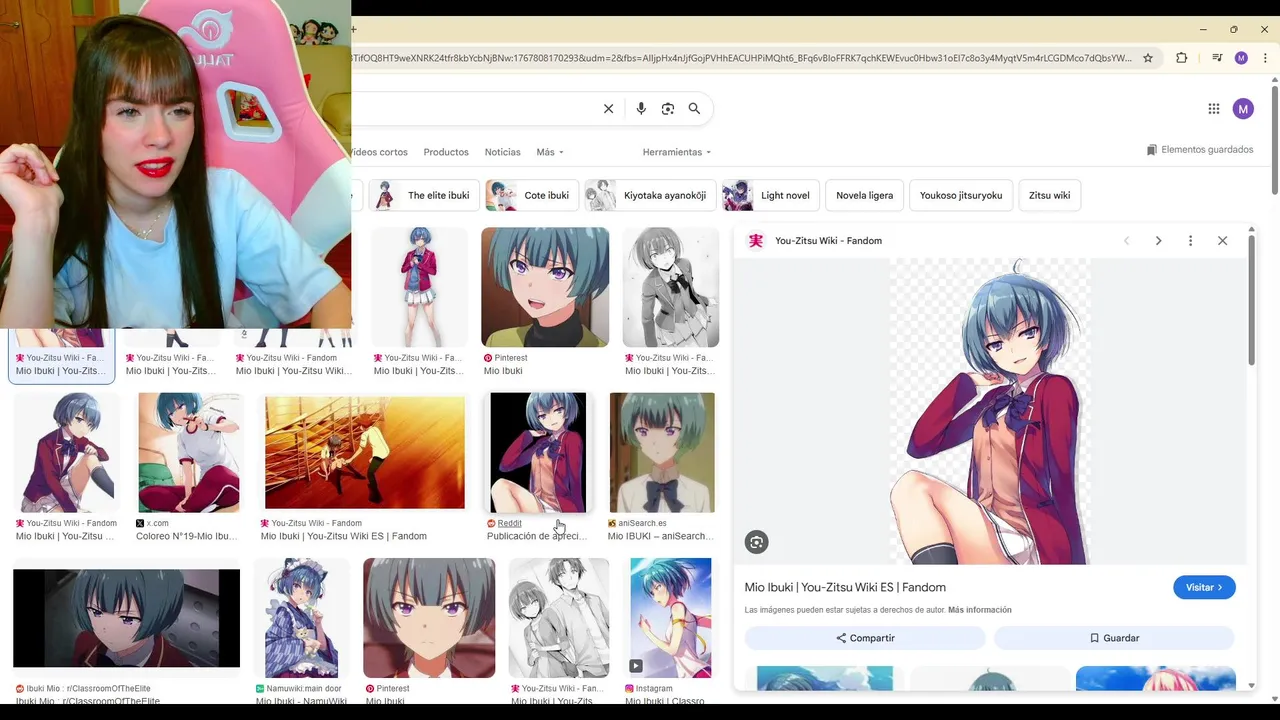Click the Visitar button
This screenshot has width=1280, height=720.
tap(1204, 587)
